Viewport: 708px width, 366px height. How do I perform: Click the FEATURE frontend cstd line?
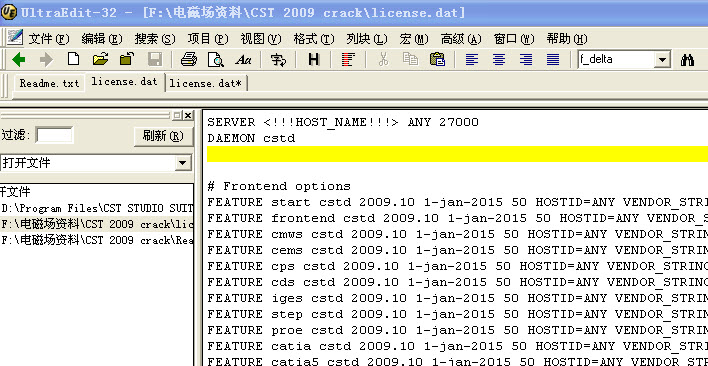457,218
